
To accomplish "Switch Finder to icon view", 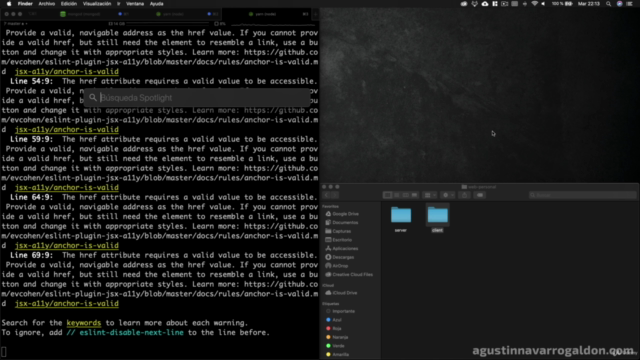I will tap(387, 195).
